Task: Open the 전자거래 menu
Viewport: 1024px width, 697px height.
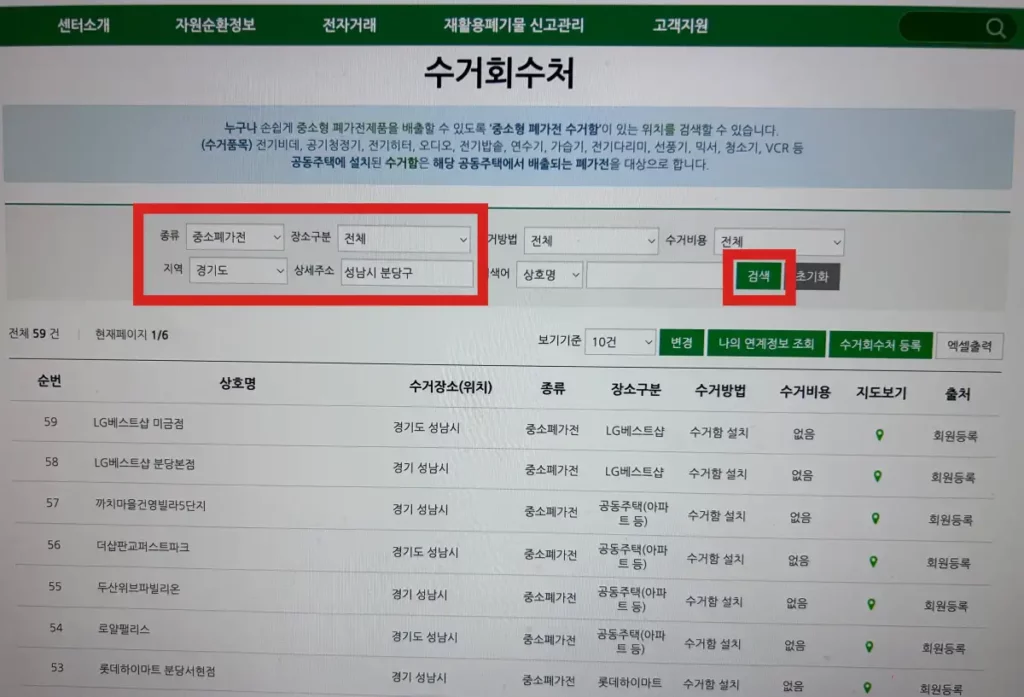Action: 349,25
